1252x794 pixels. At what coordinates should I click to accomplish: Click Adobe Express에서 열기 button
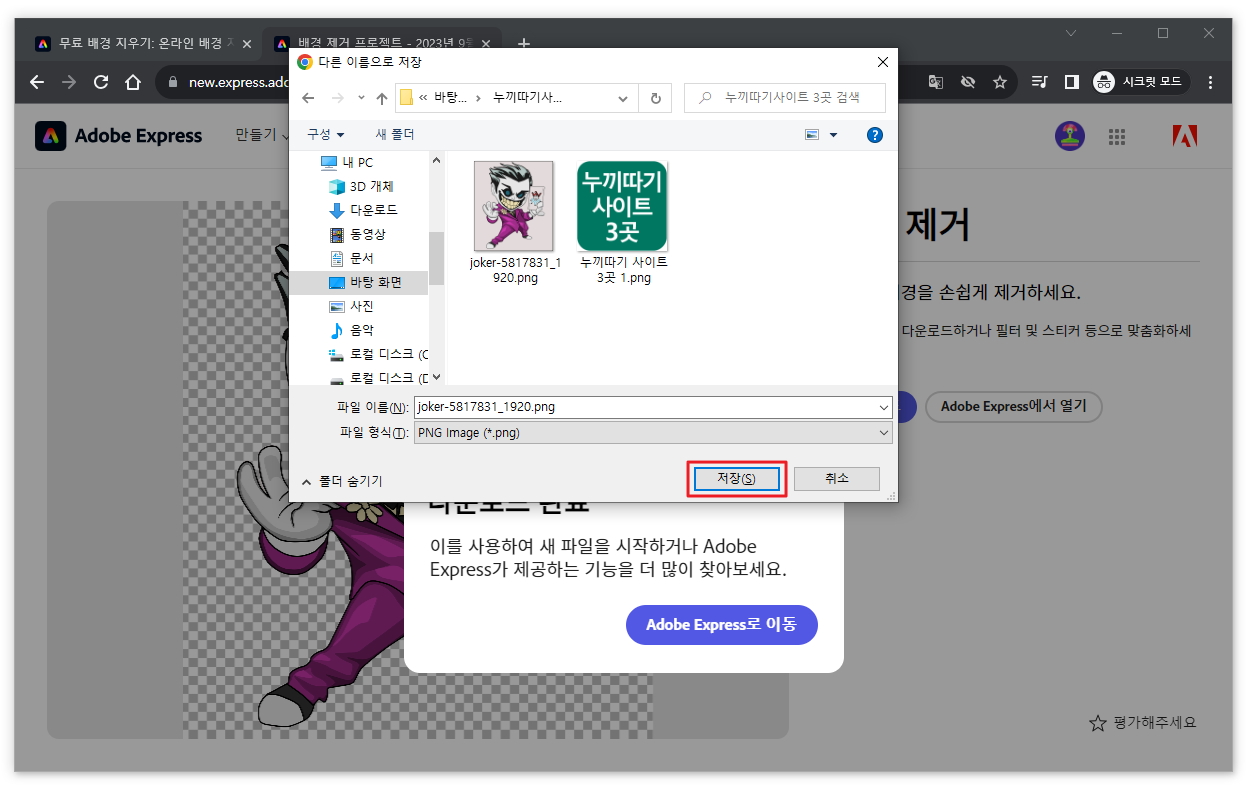[1013, 407]
